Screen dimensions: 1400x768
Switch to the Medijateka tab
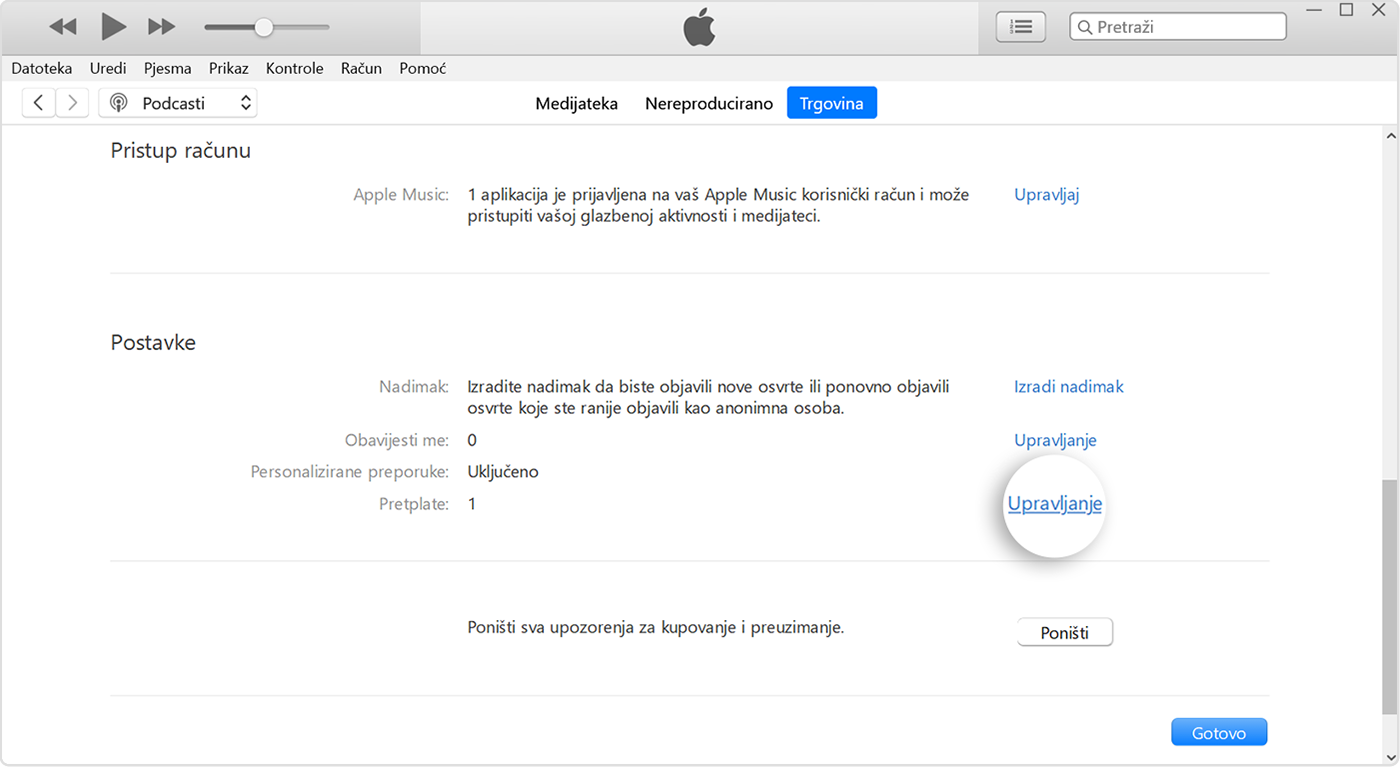coord(577,102)
